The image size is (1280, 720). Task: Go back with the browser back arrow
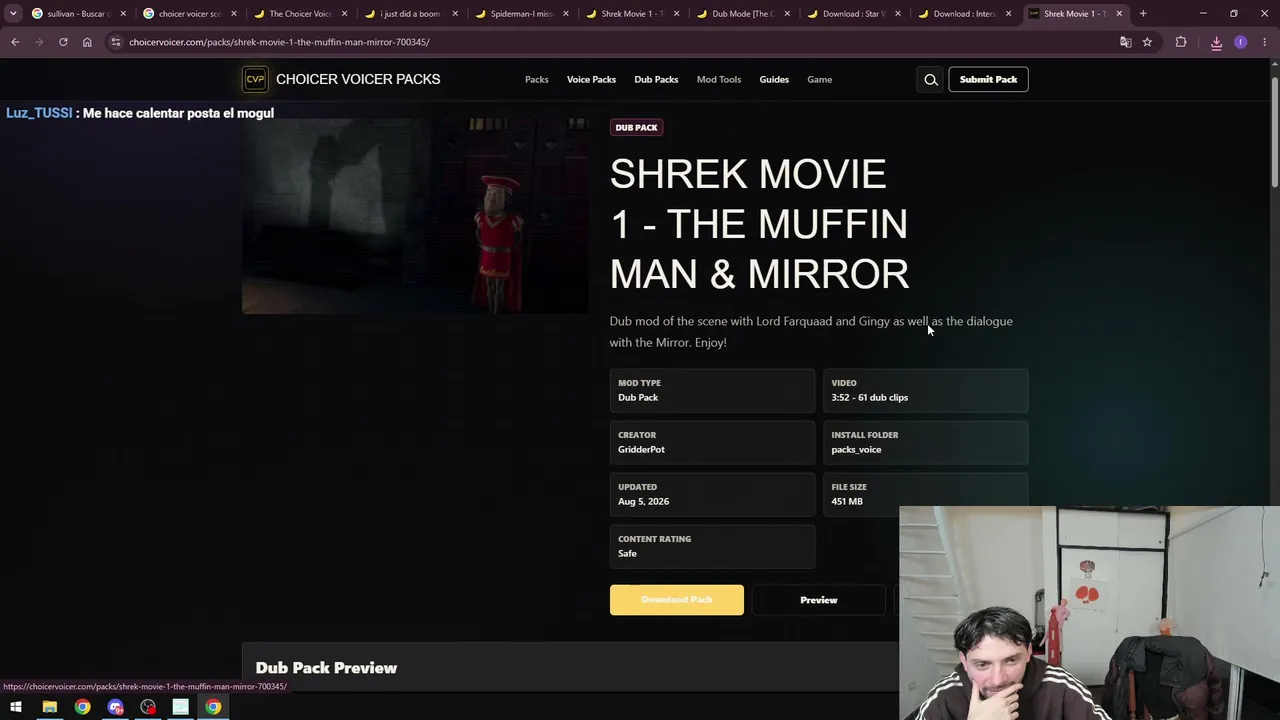15,42
